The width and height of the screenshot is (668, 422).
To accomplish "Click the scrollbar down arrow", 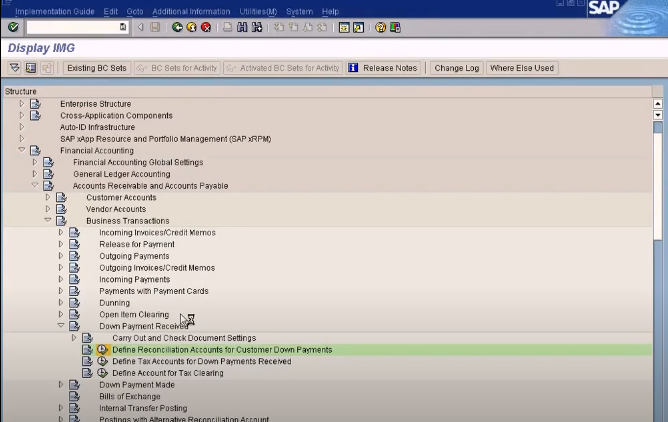I will 658,115.
